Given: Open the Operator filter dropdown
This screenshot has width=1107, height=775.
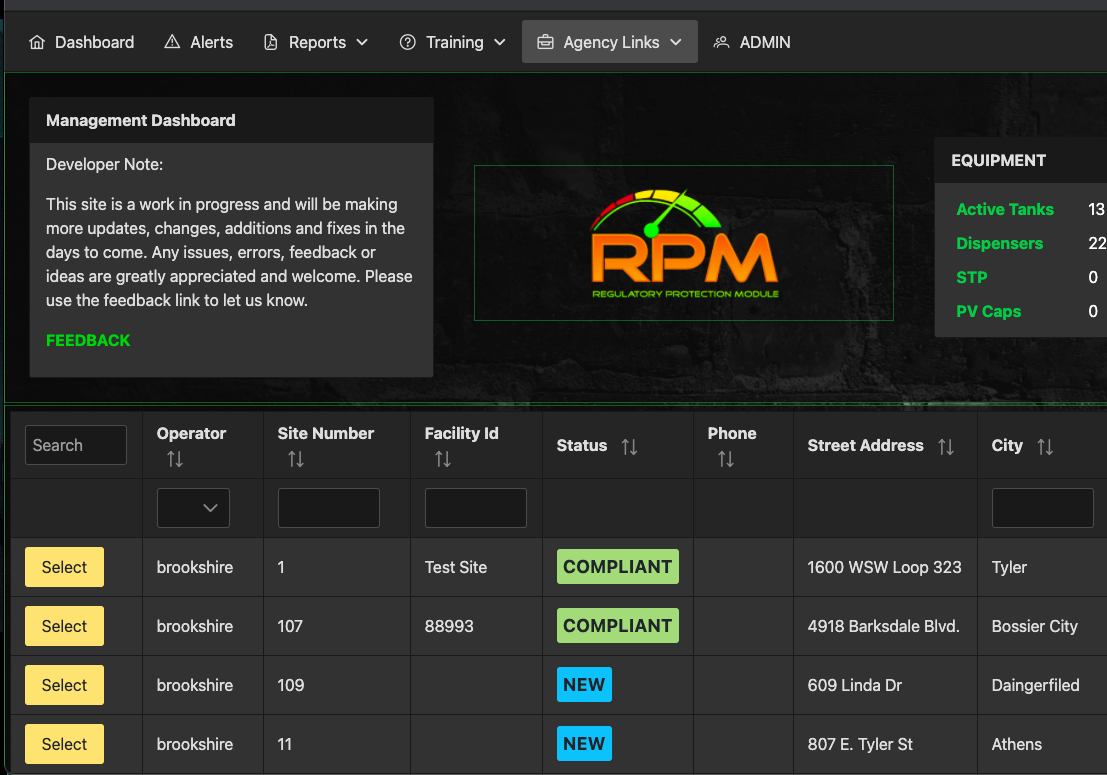Looking at the screenshot, I should point(193,508).
